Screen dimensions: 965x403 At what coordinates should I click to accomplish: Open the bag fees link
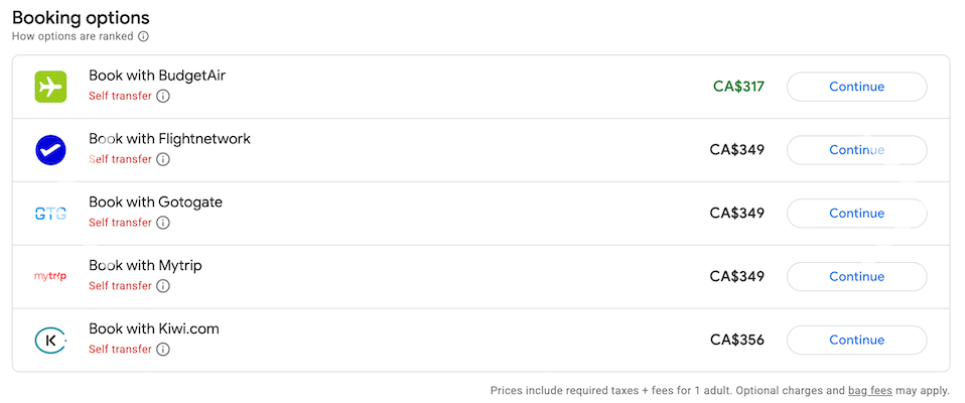(870, 391)
